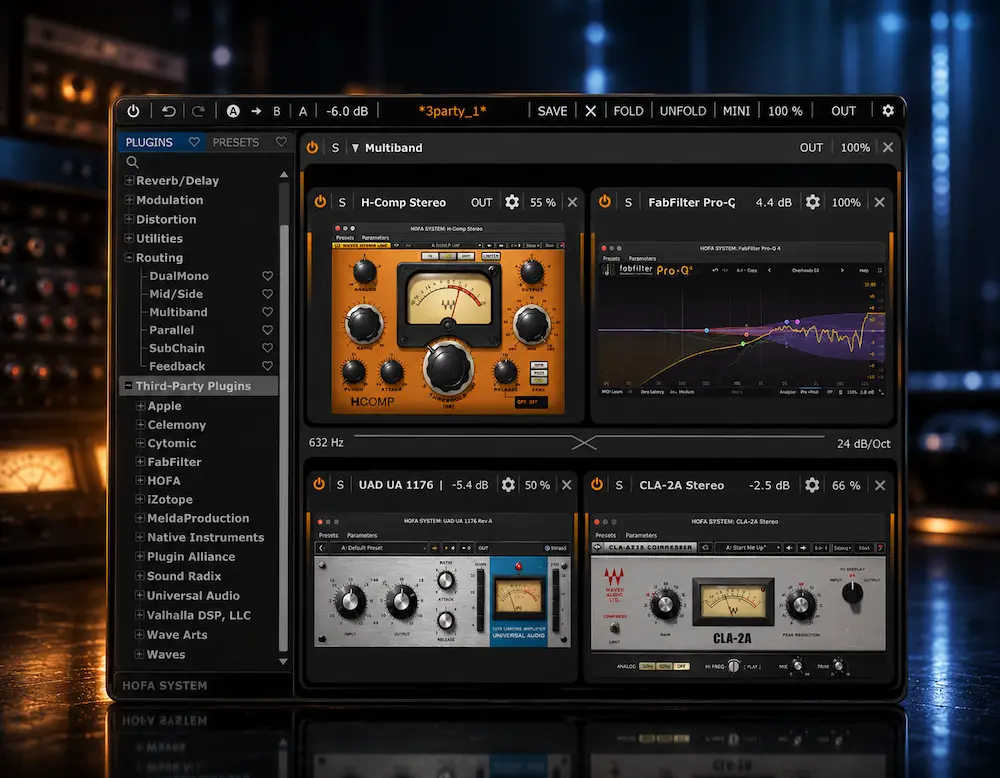Image resolution: width=1000 pixels, height=778 pixels.
Task: Open the PLUGINS tab
Action: coord(149,142)
